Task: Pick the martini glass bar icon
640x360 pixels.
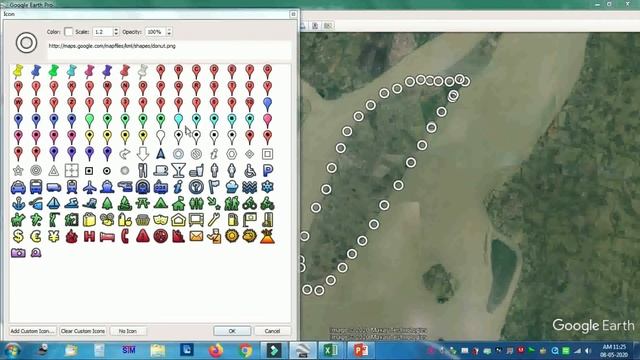Action: coord(178,170)
